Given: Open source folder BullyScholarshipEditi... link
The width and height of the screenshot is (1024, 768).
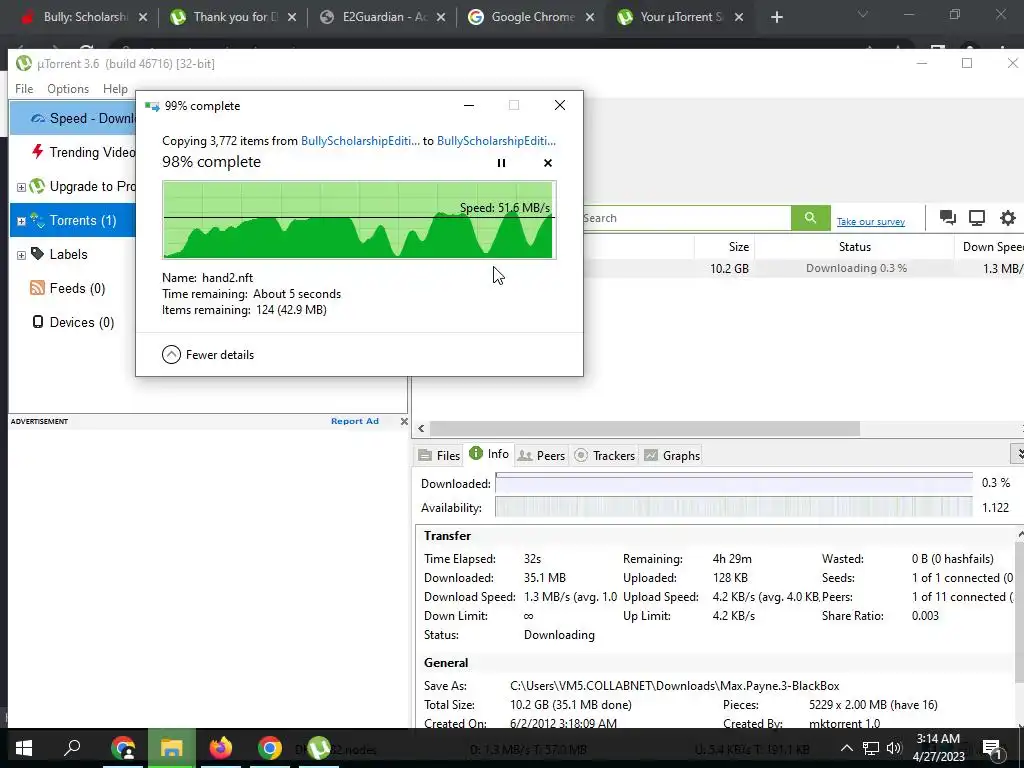Looking at the screenshot, I should point(360,141).
